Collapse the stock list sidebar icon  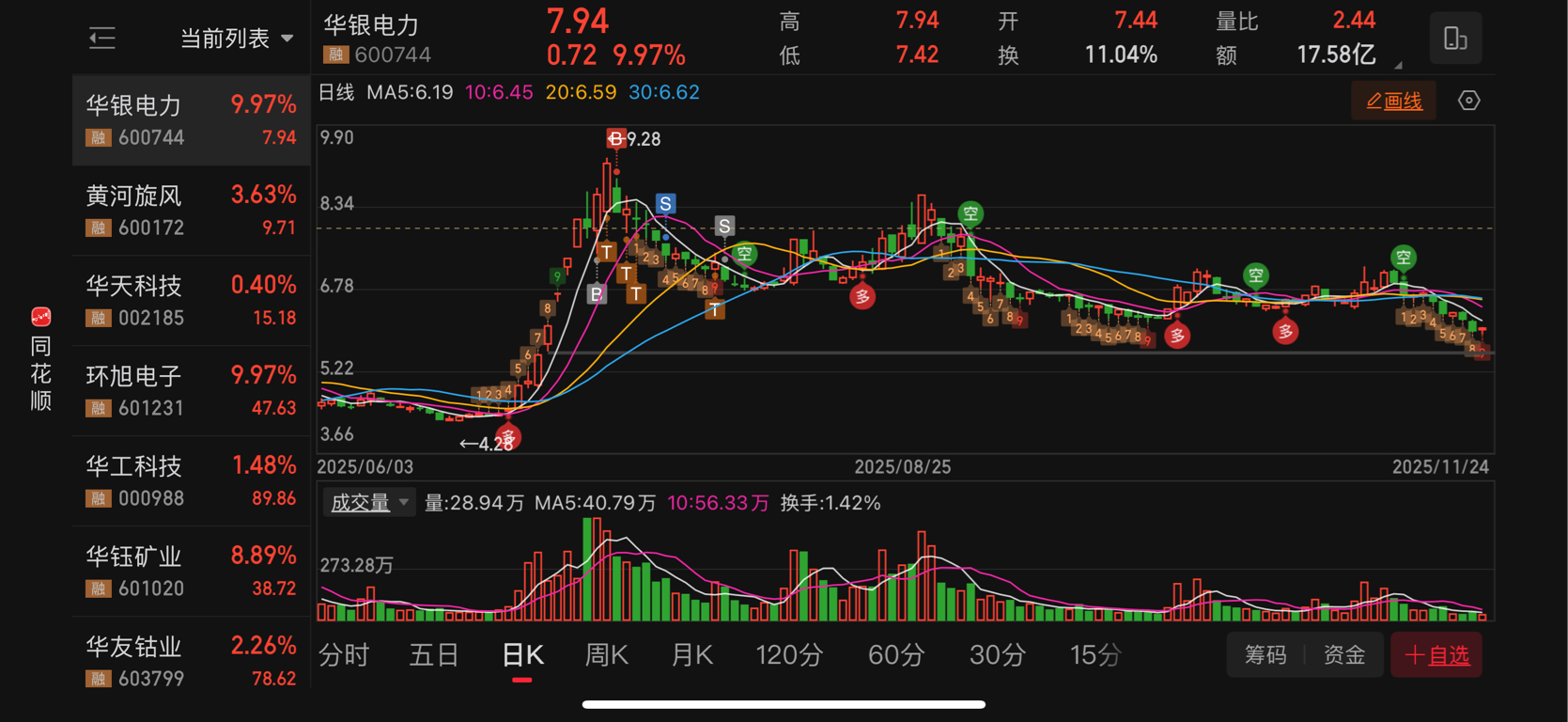[x=101, y=39]
